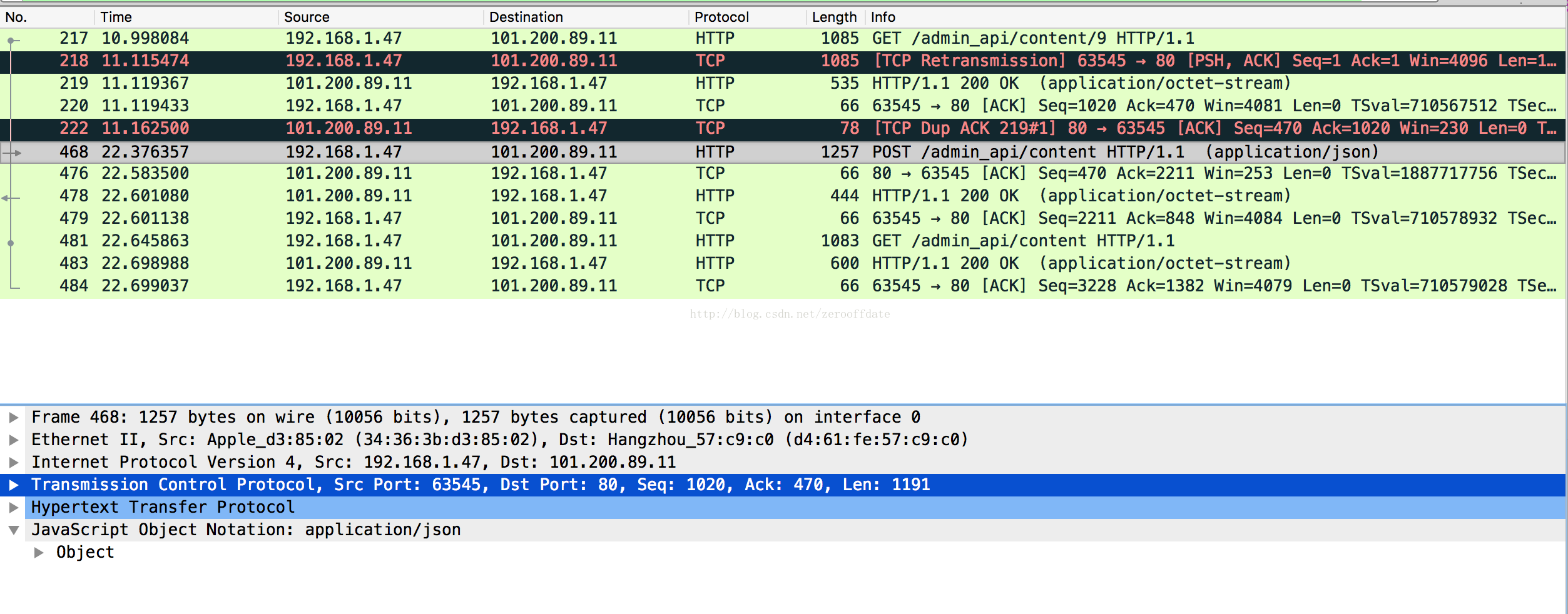Click destination 192.168.1.47 in packet 478
This screenshot has height=614, width=1568.
(549, 196)
